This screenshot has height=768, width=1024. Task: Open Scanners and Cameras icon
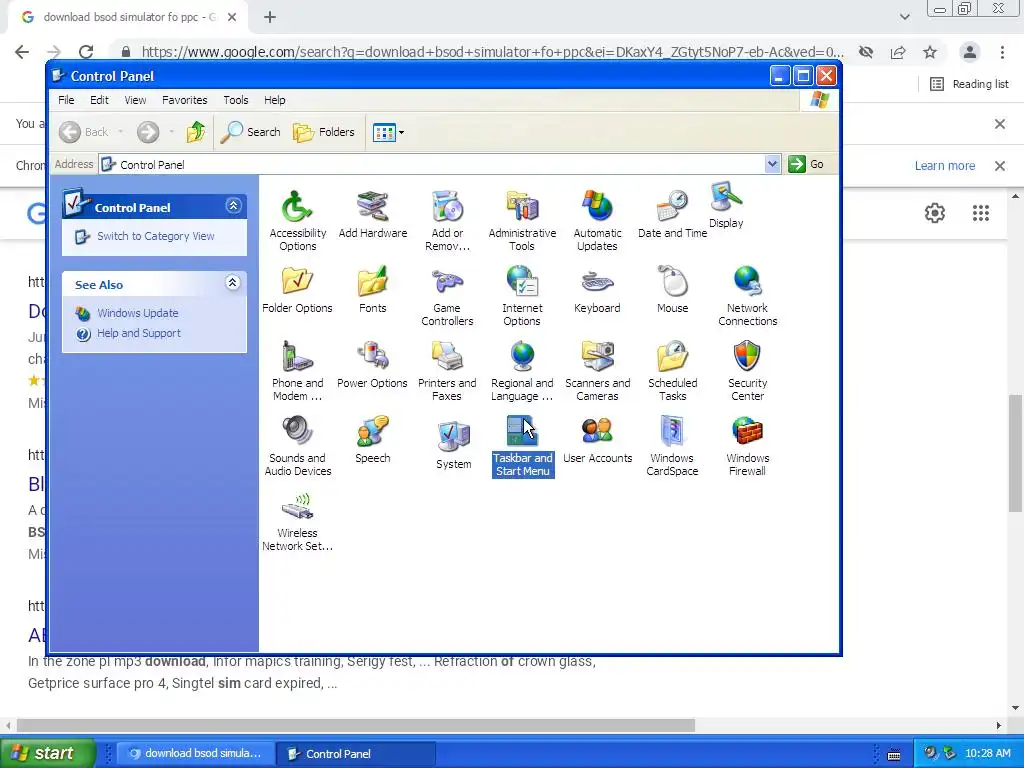coord(597,371)
